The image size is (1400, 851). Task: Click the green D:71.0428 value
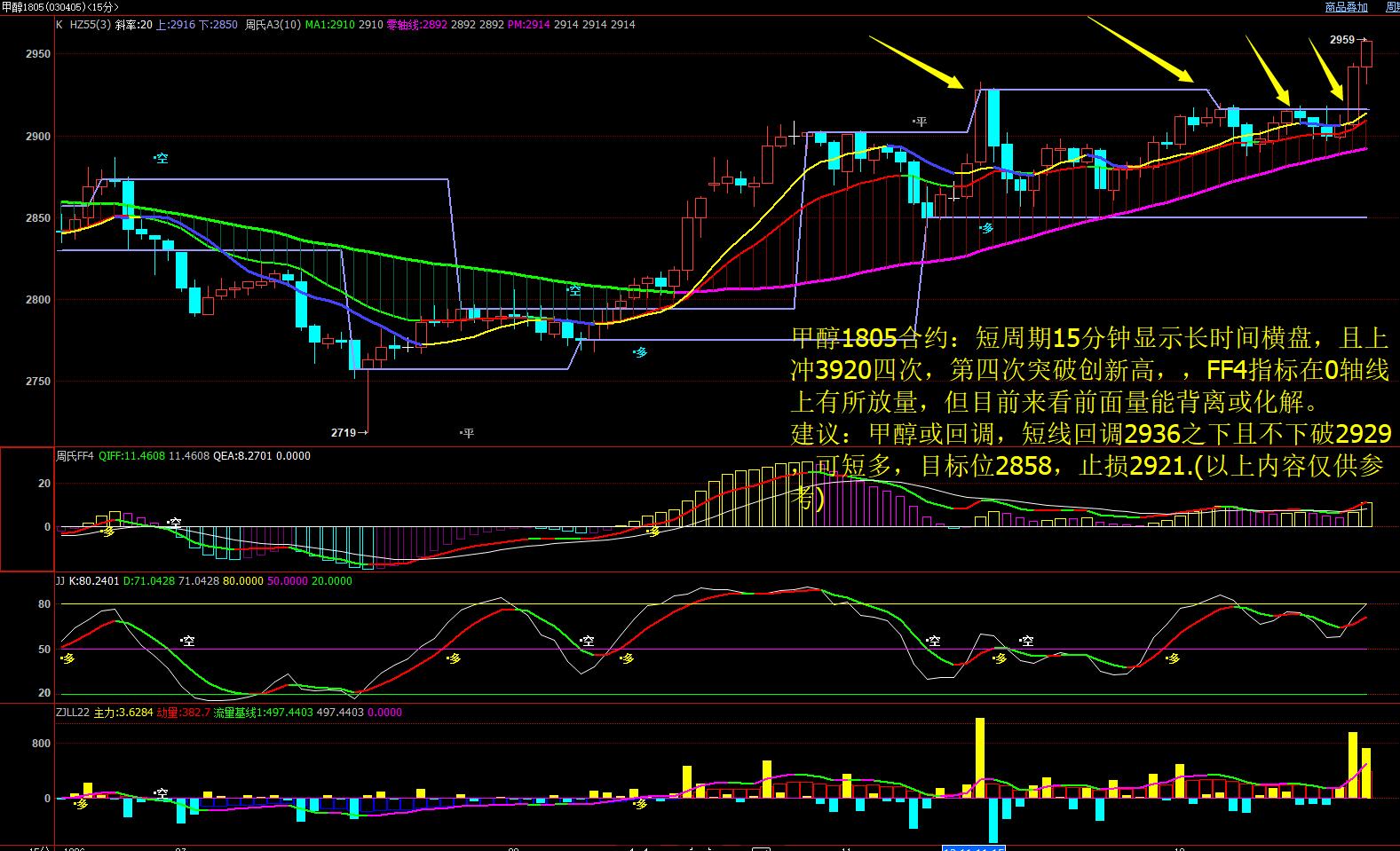point(149,581)
